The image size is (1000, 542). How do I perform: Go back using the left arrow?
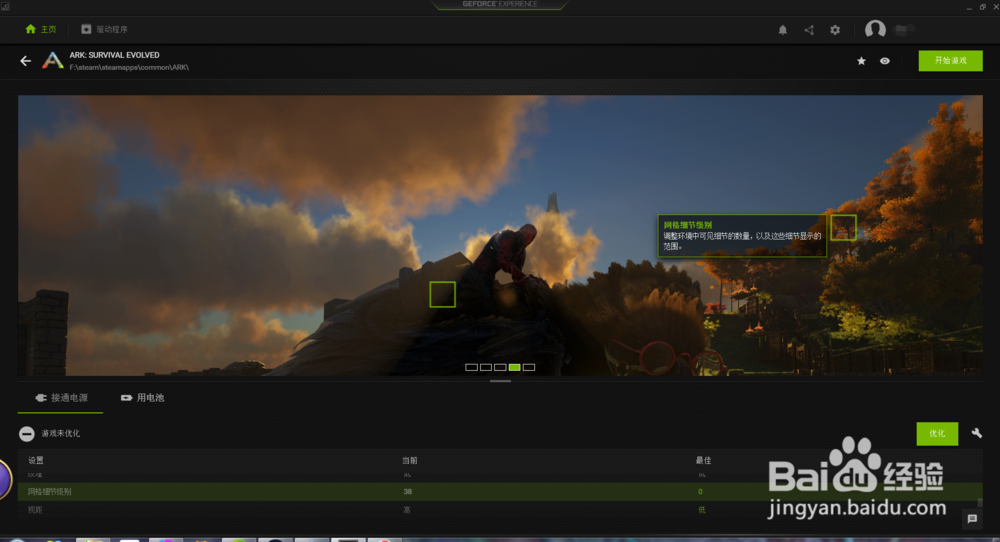tap(26, 61)
